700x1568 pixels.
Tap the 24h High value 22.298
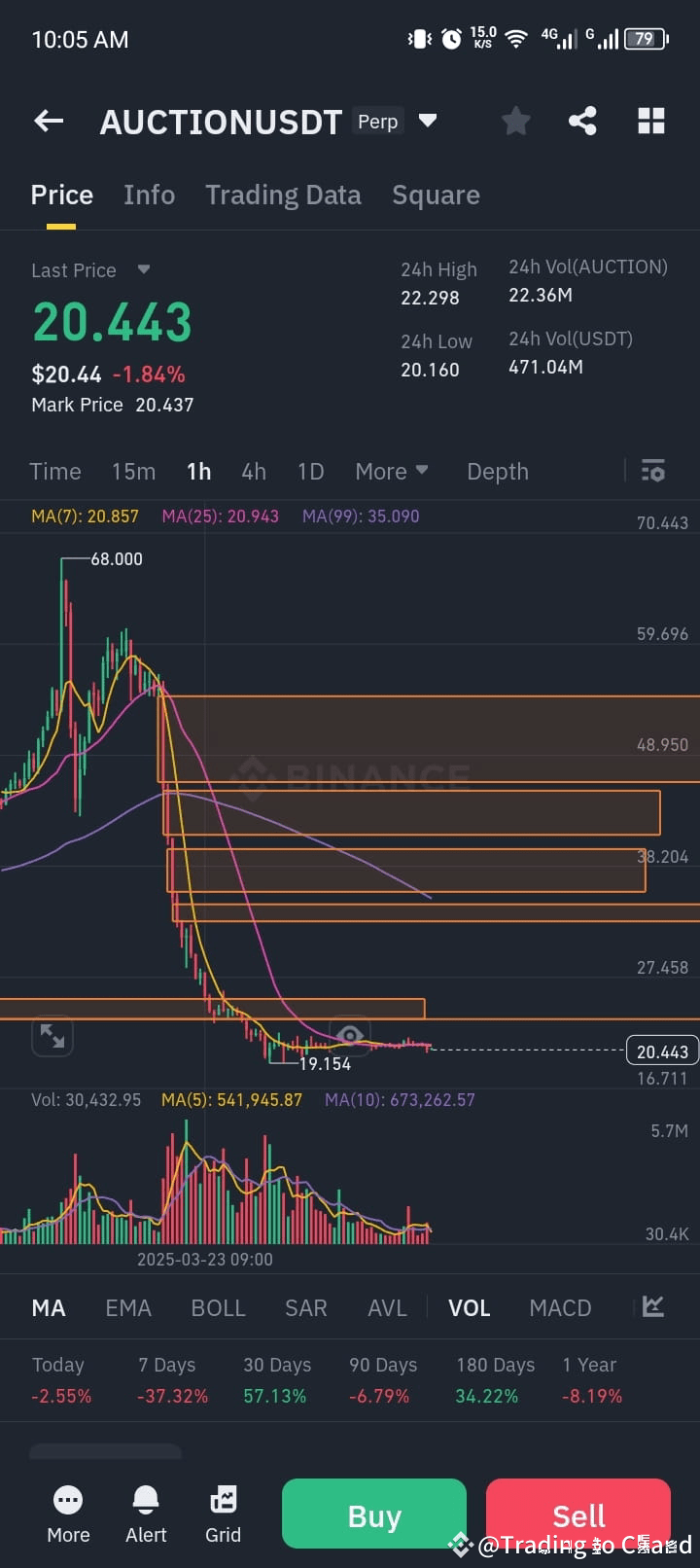(430, 298)
